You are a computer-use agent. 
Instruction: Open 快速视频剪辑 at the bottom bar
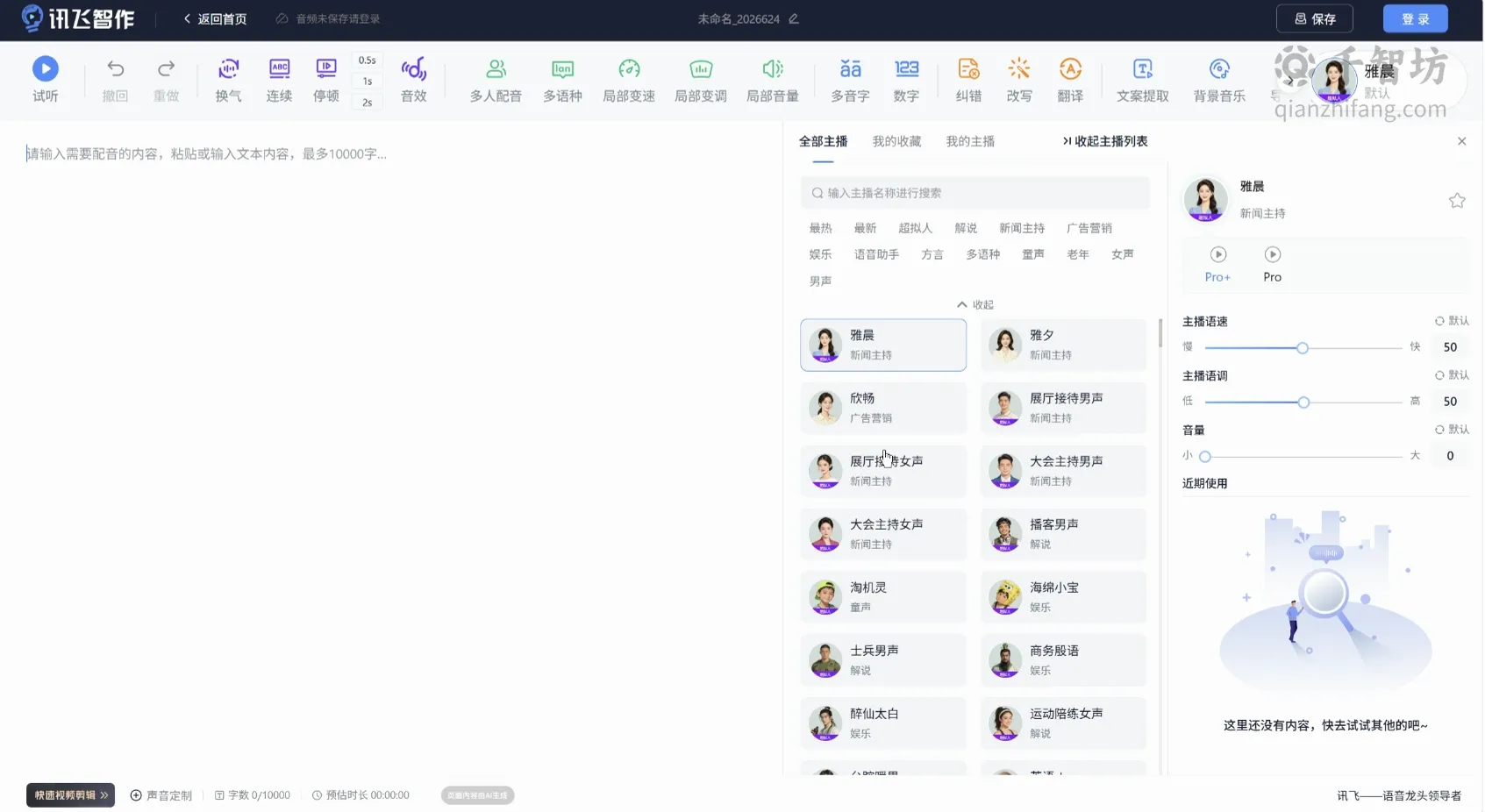pos(70,795)
